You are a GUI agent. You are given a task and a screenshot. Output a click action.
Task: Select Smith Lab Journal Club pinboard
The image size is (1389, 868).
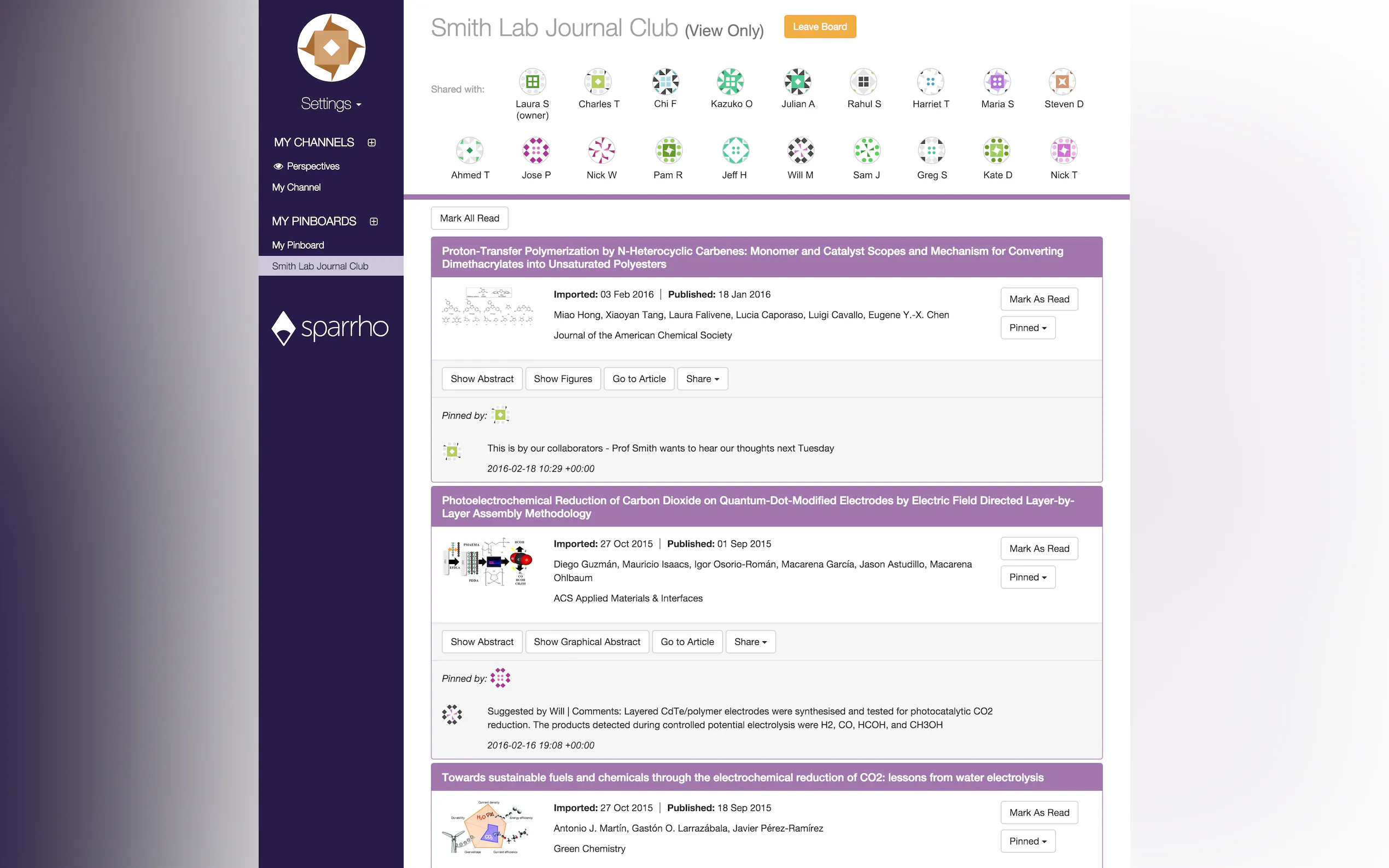320,266
